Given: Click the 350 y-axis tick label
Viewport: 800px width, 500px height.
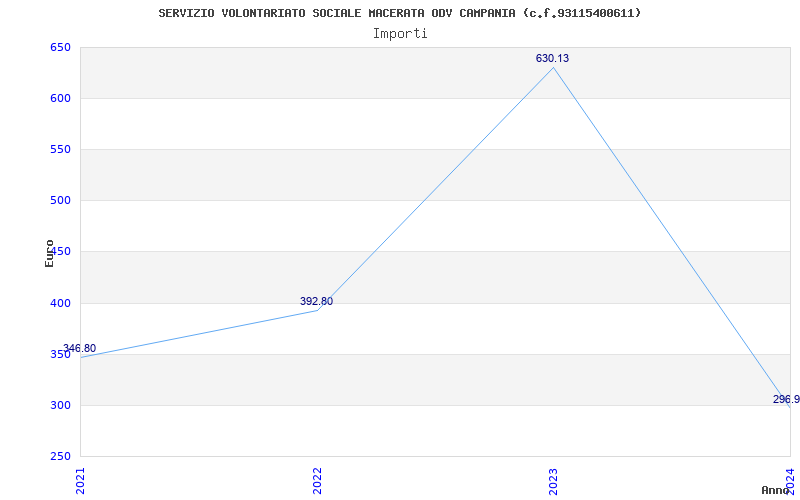Looking at the screenshot, I should coord(60,355).
